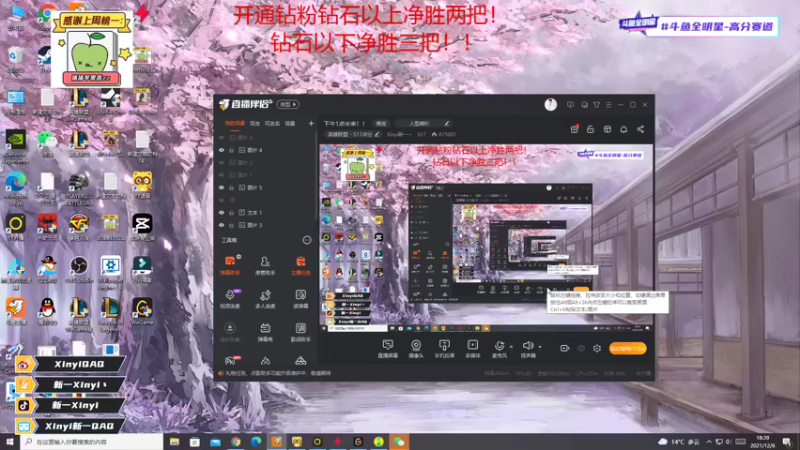Open File Explorer from the taskbar

(x=174, y=442)
